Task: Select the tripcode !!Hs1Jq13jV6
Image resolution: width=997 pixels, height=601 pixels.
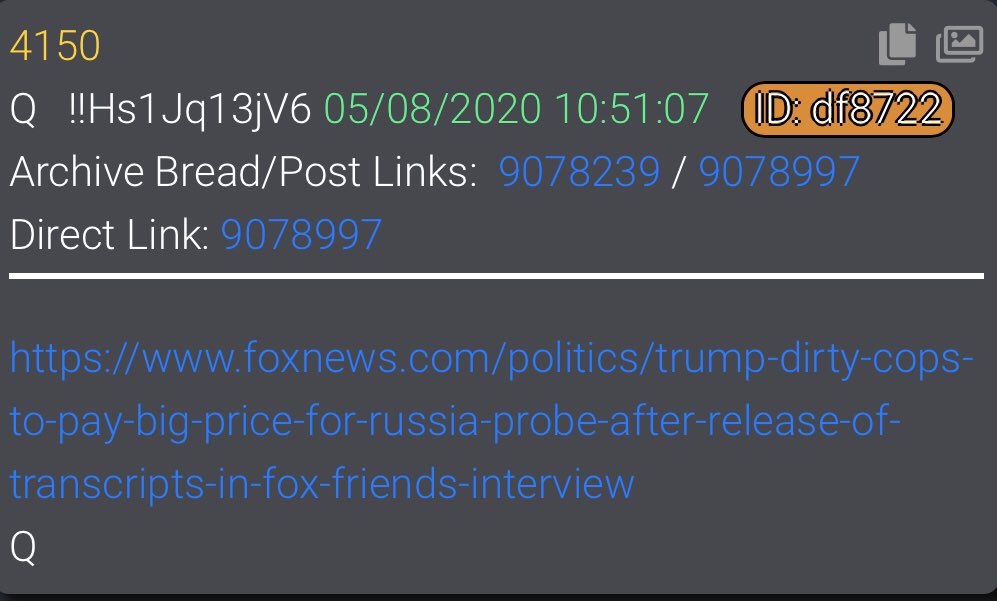Action: [189, 109]
